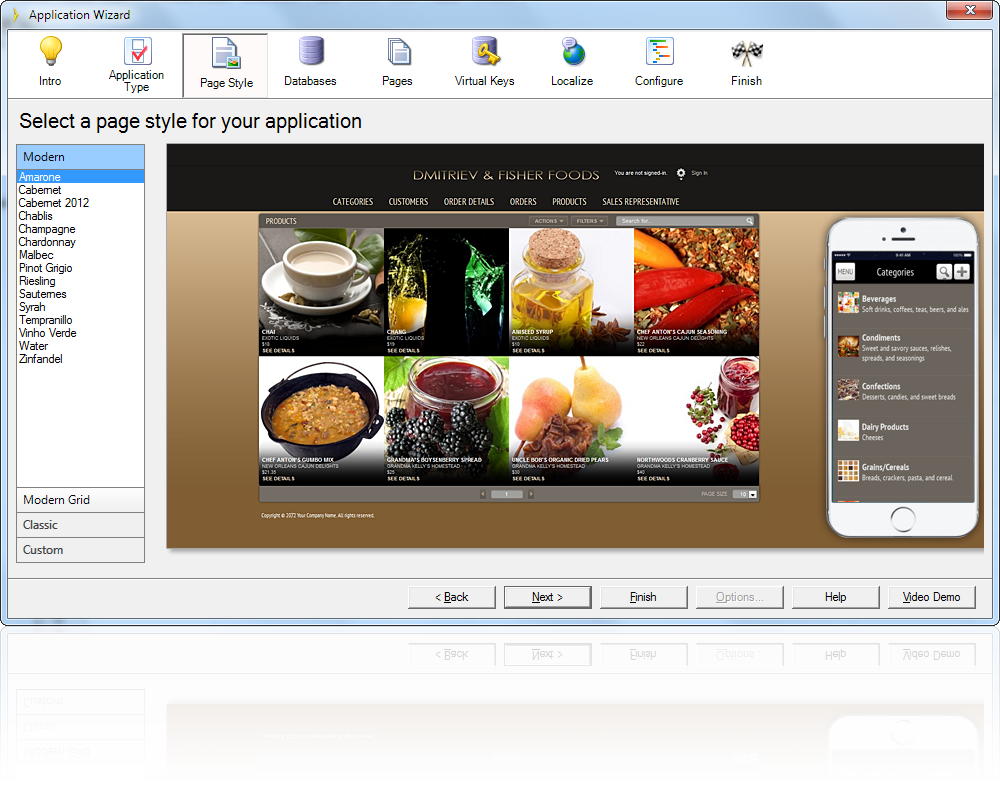Go to the Pages step icon

click(398, 52)
